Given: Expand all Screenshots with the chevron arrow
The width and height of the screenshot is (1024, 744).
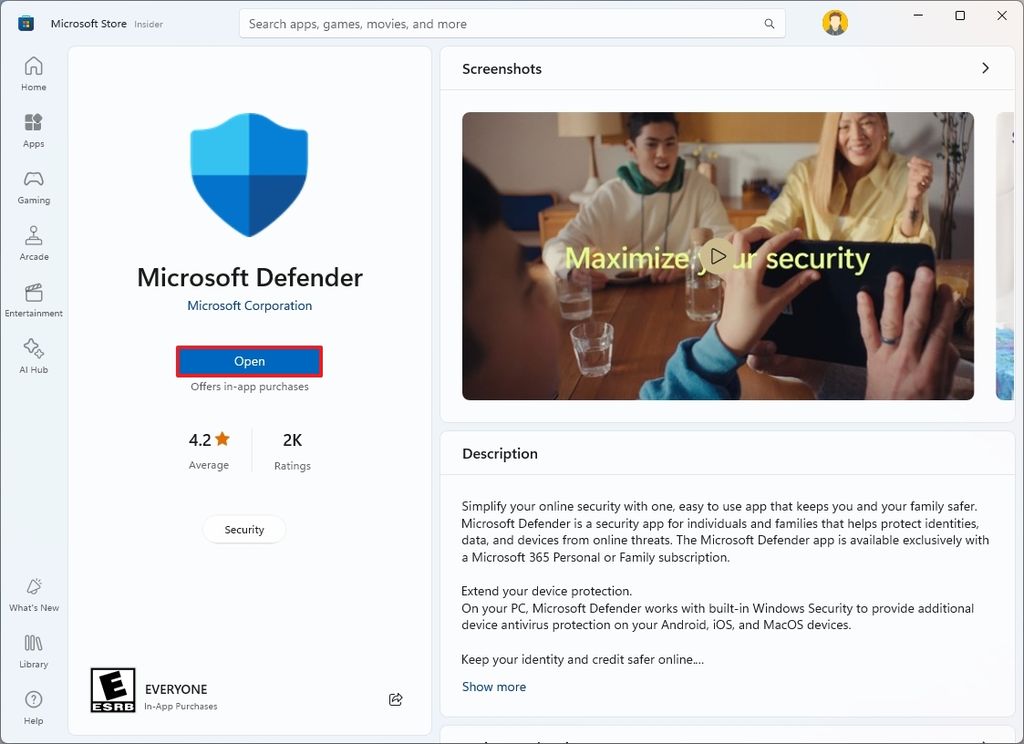Looking at the screenshot, I should point(985,68).
